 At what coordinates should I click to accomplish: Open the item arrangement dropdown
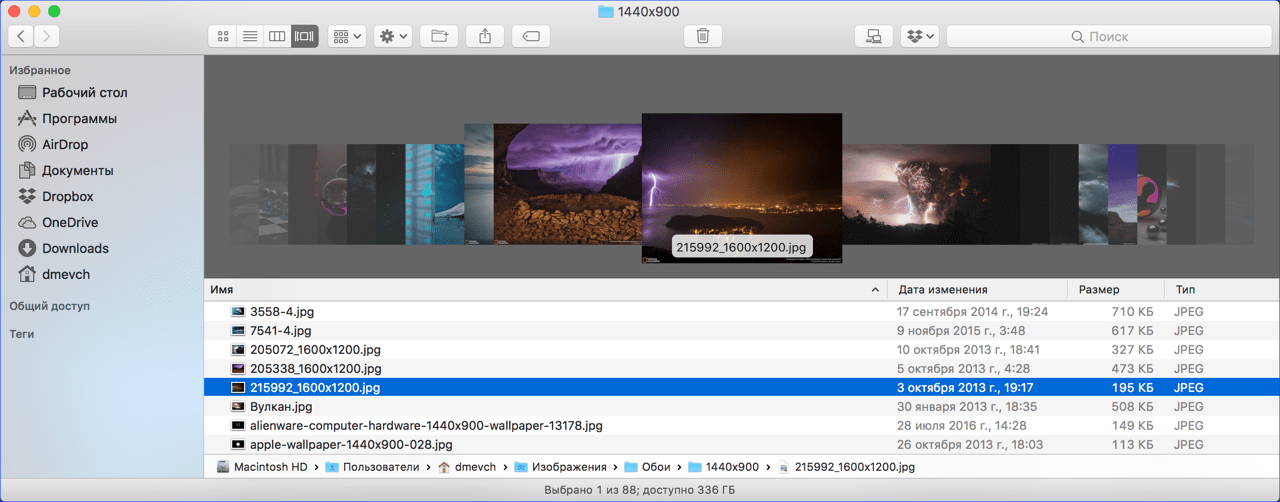pos(347,36)
